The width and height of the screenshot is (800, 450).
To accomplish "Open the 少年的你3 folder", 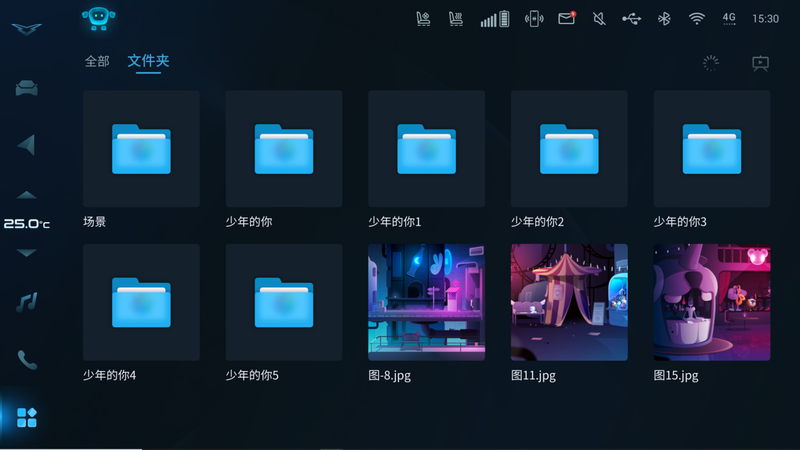I will (712, 149).
